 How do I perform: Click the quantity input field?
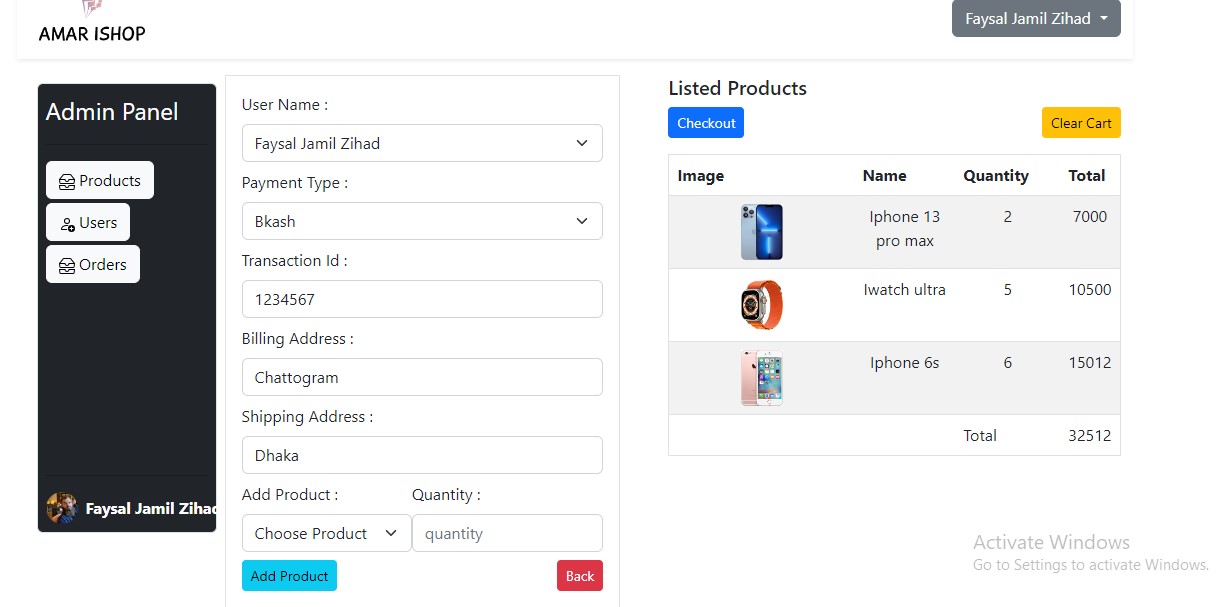point(507,533)
